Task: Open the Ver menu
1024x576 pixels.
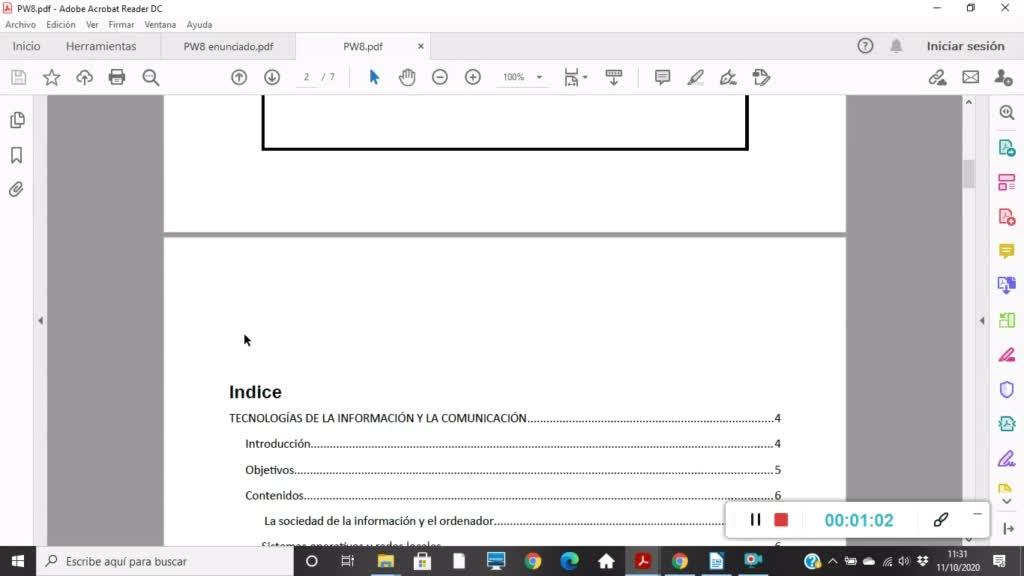Action: tap(92, 25)
